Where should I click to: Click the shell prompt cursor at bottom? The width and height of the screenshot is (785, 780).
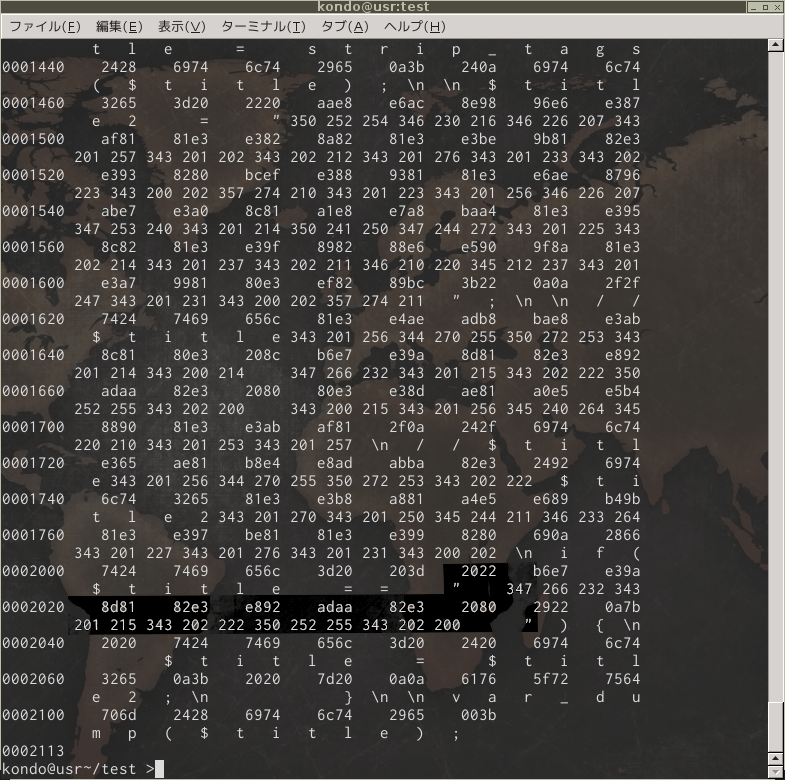160,768
